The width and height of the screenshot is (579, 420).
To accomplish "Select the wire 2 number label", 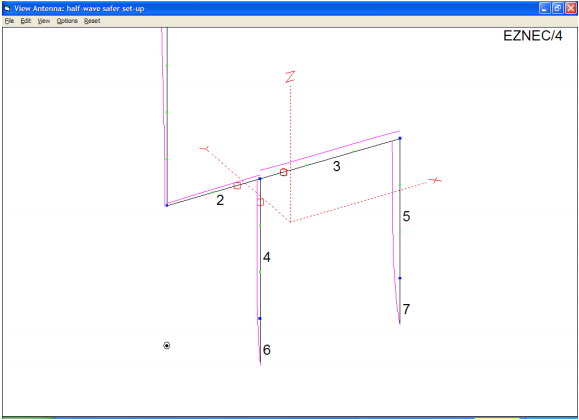I will tap(220, 200).
